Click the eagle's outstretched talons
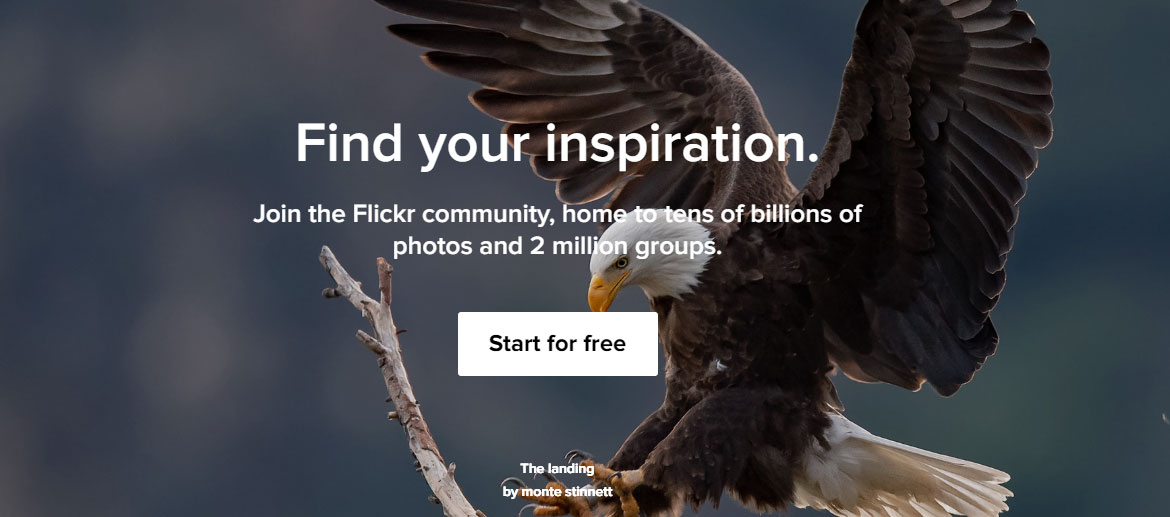1170x517 pixels. 589,485
